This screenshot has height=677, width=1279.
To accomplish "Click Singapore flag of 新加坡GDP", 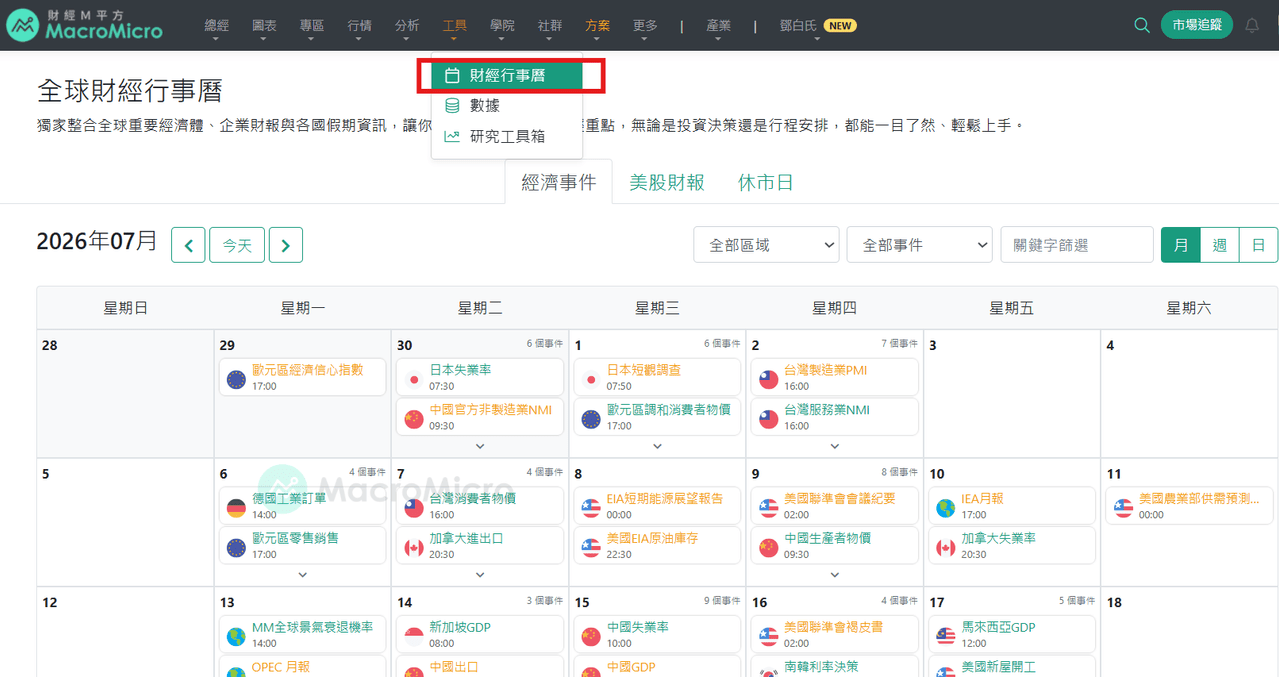I will (x=413, y=637).
